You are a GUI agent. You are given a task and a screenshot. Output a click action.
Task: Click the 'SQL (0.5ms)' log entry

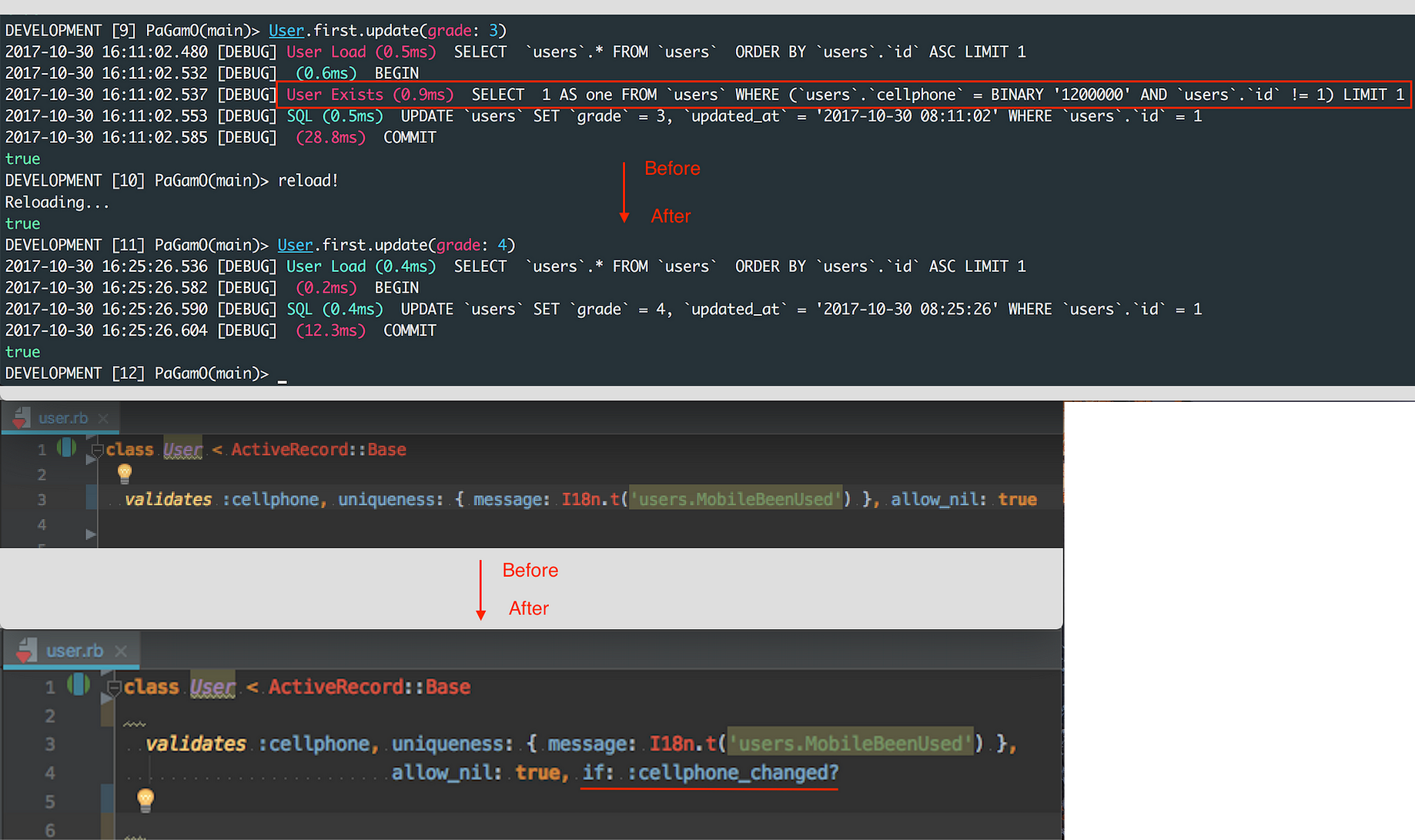[335, 116]
